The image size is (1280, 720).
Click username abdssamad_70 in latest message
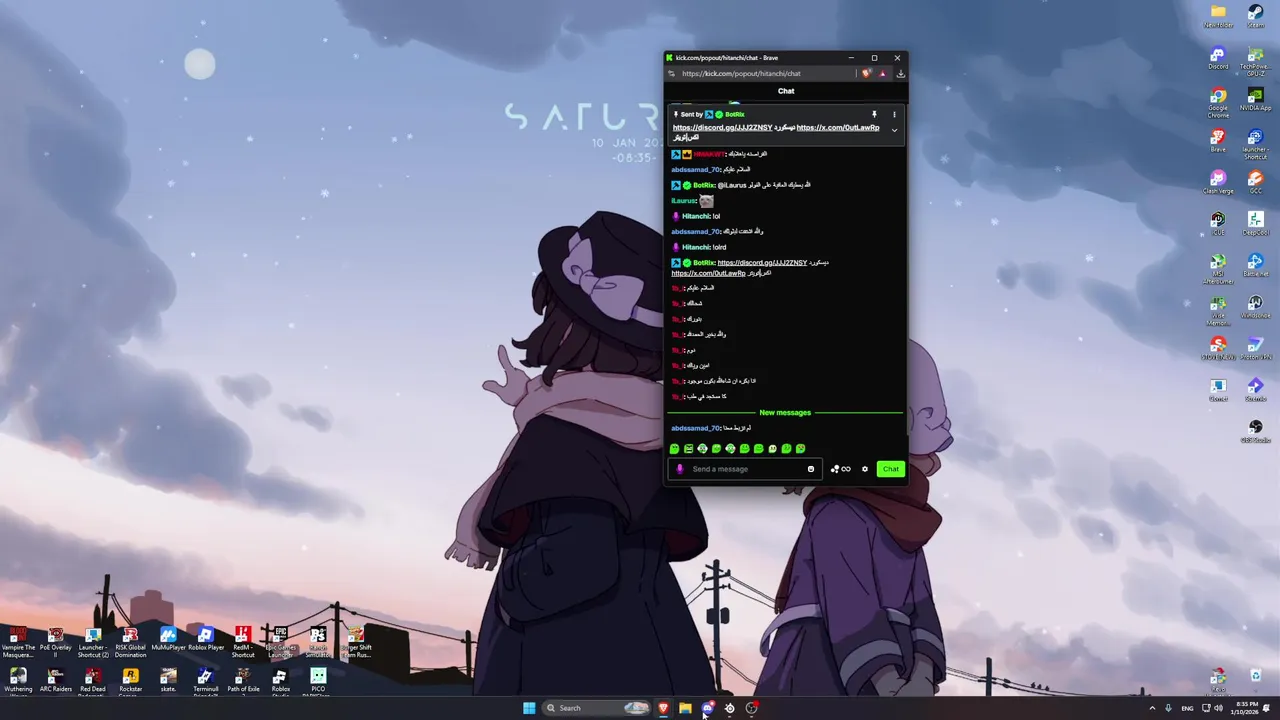[x=695, y=428]
